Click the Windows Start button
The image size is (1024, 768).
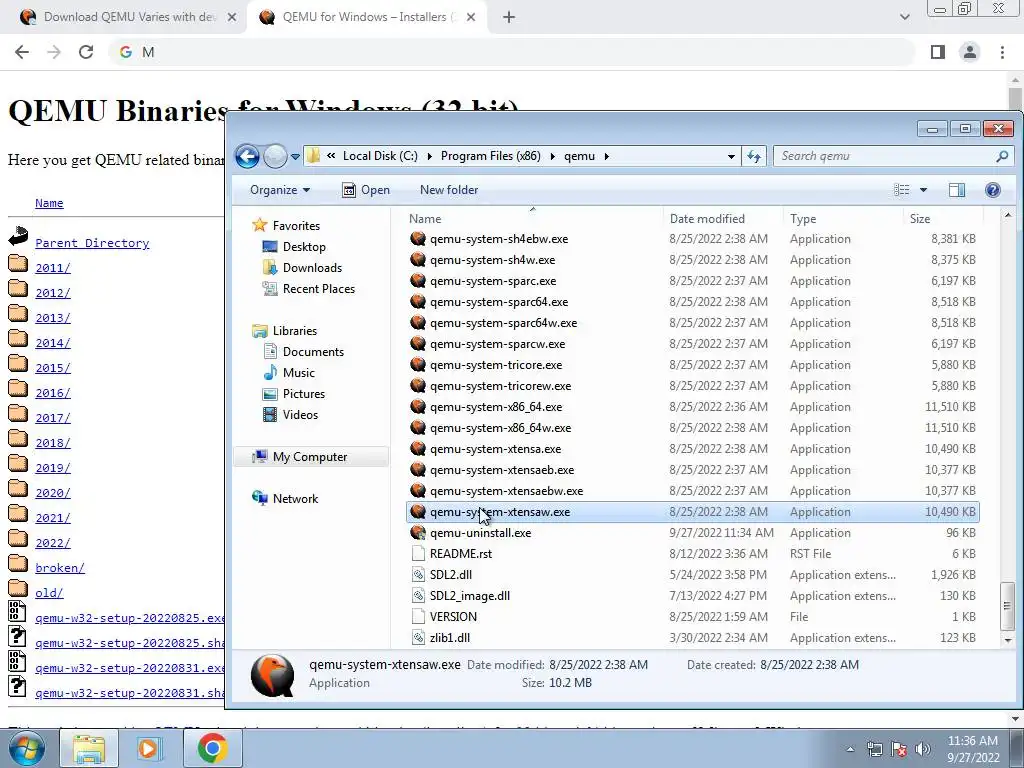27,748
